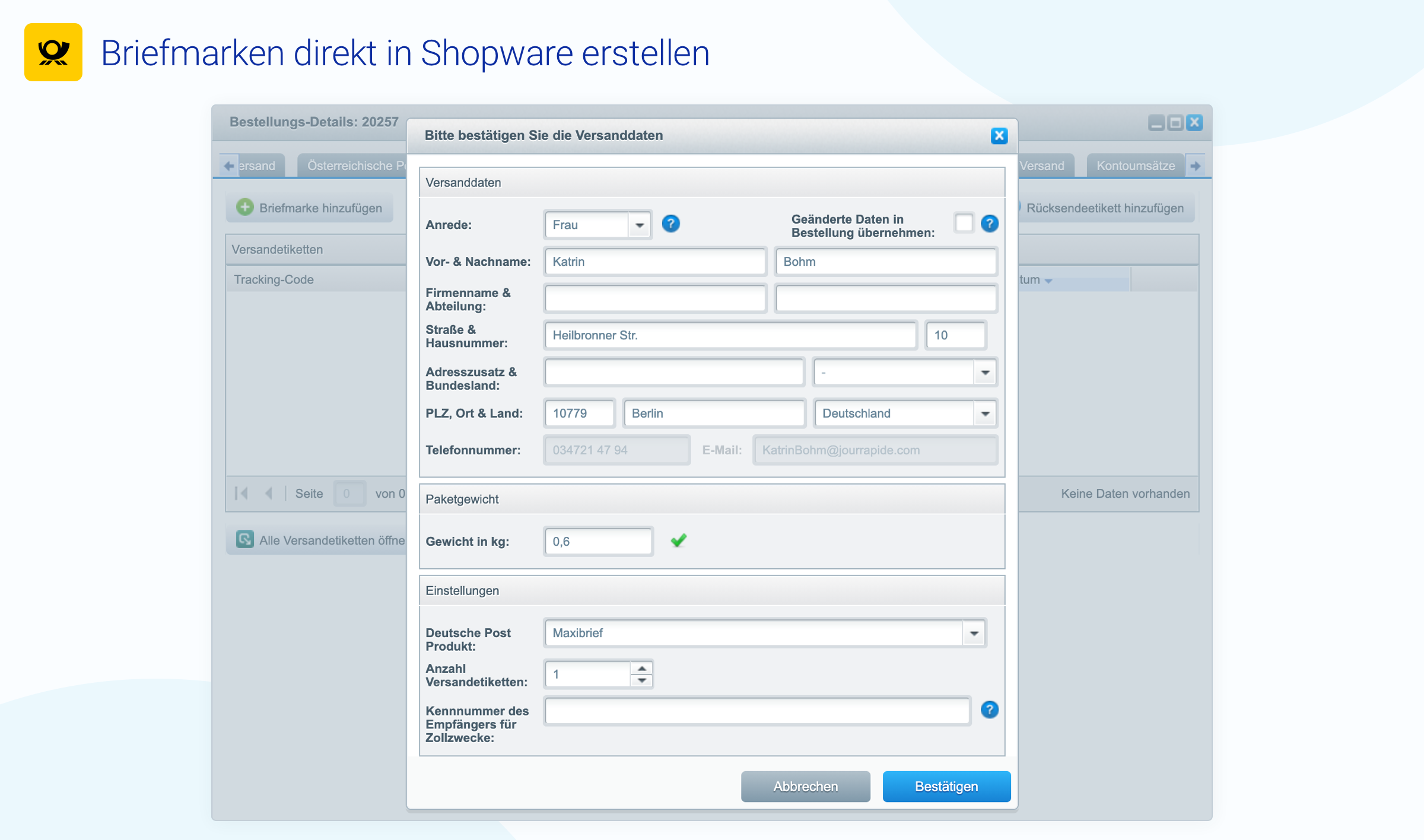Minimize the Bestellungs-Details window
1424x840 pixels.
click(1156, 123)
